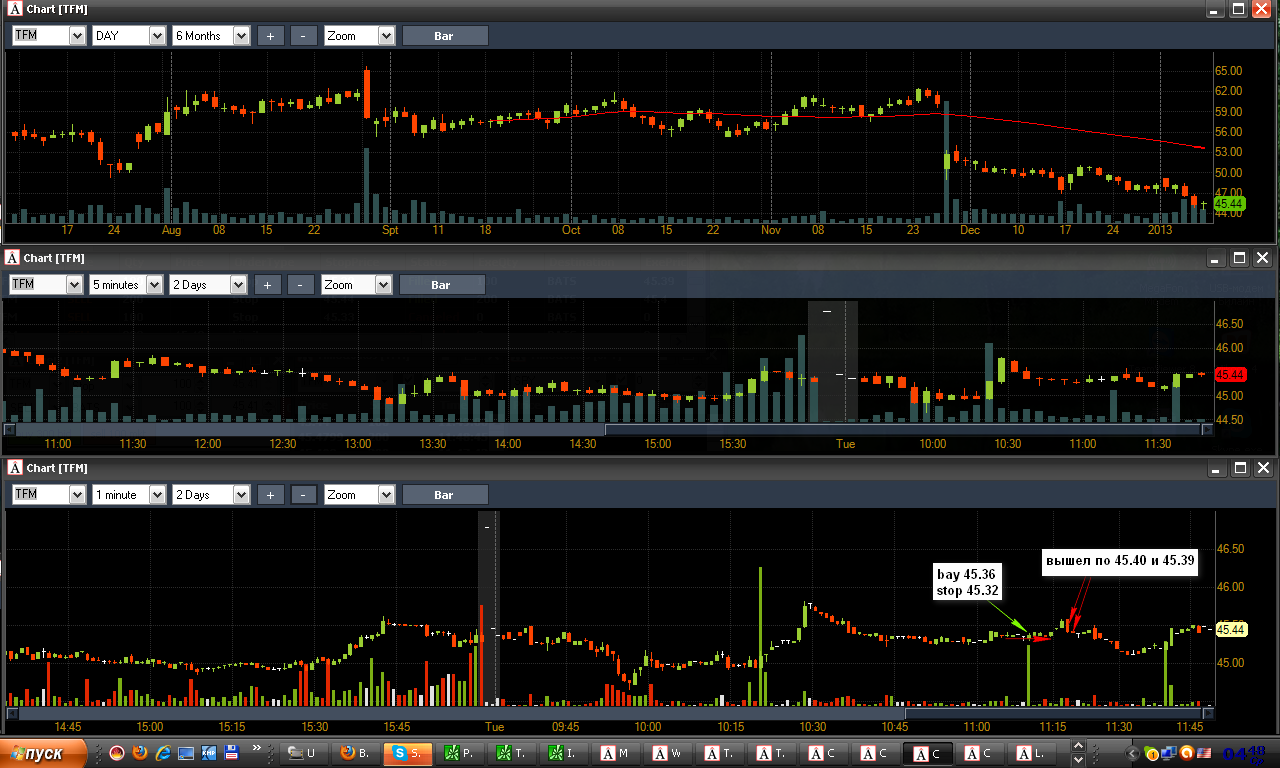Open the 5 minutes interval dropdown

[126, 285]
